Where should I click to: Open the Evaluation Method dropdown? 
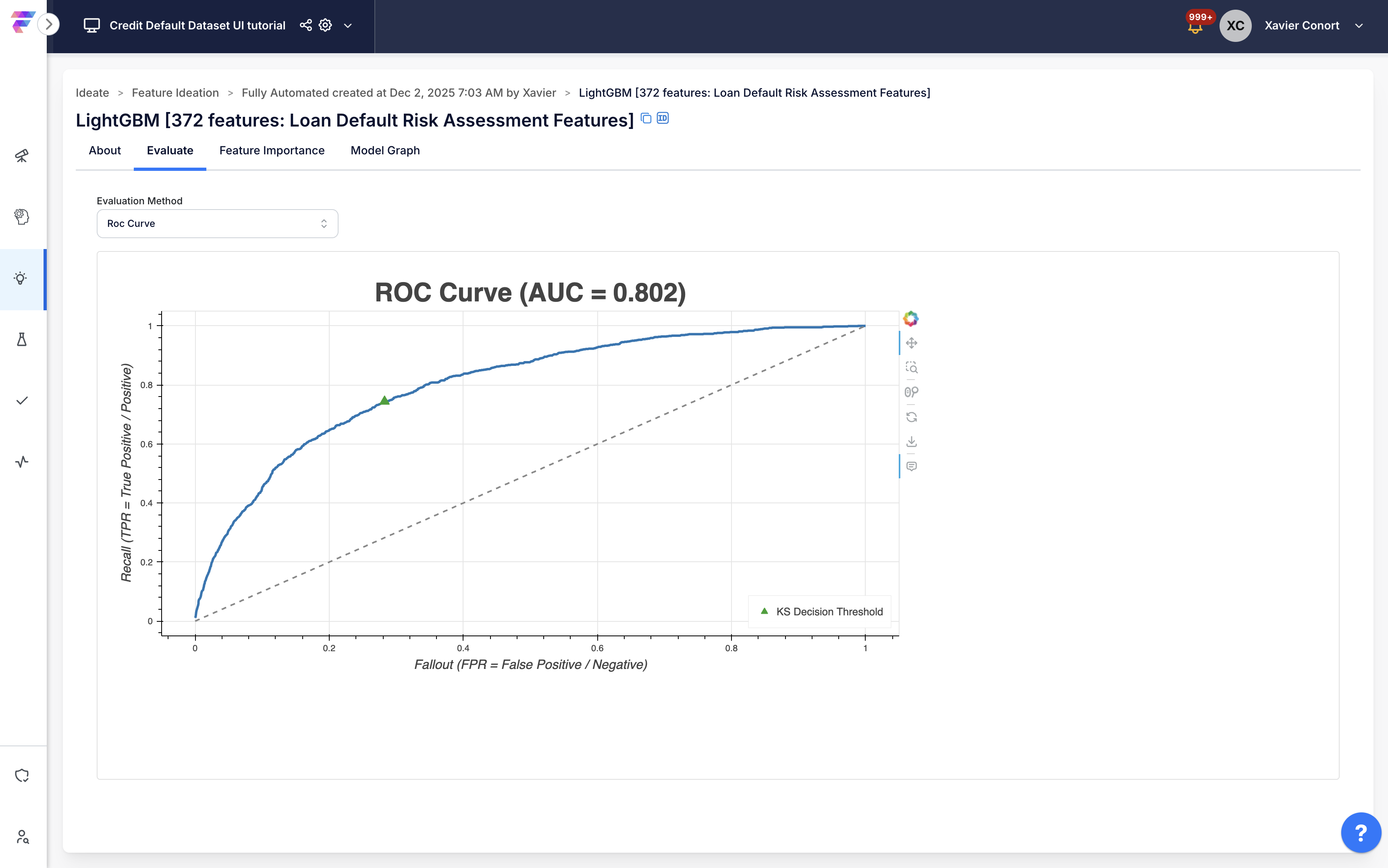[217, 223]
